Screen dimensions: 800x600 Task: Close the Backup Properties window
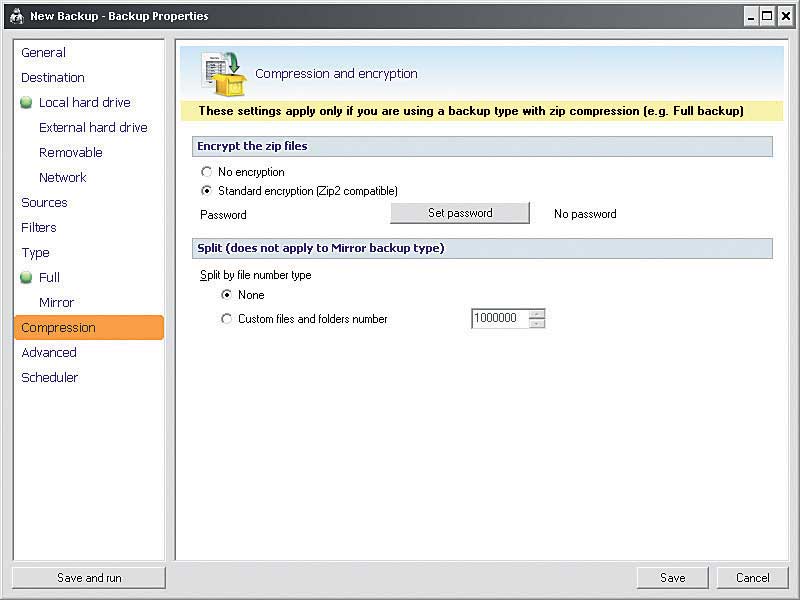click(785, 16)
